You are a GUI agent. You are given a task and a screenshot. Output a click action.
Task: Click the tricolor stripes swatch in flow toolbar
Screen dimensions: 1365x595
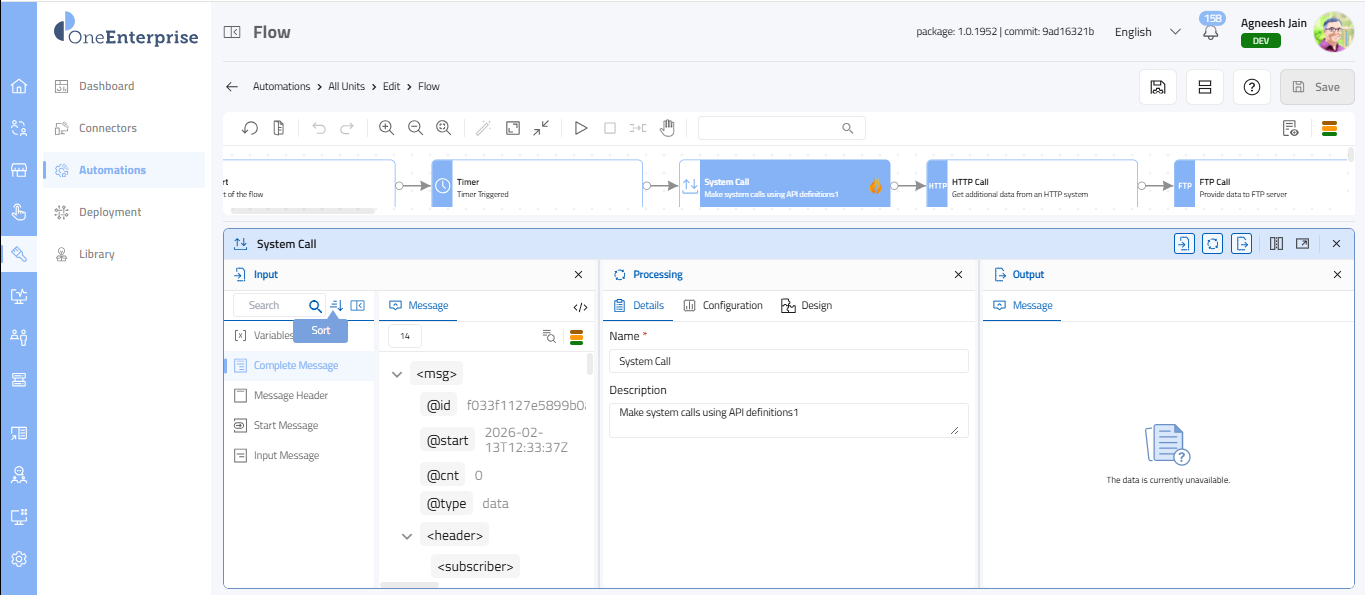click(1330, 128)
